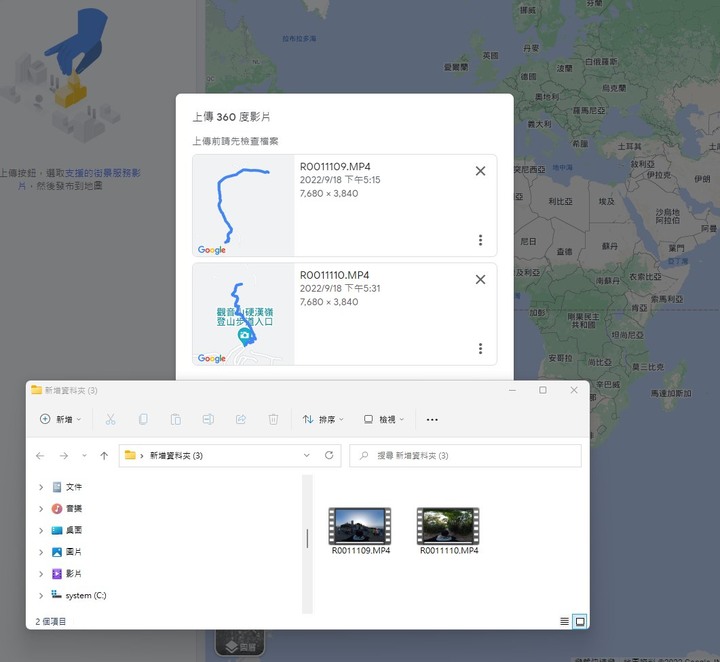Click the Copy icon in Explorer toolbar
The height and width of the screenshot is (662, 720).
(x=143, y=419)
